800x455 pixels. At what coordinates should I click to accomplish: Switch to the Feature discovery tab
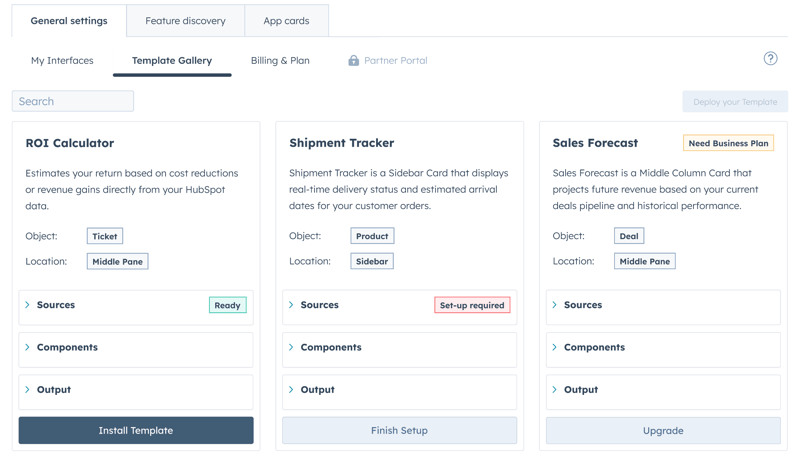(185, 21)
